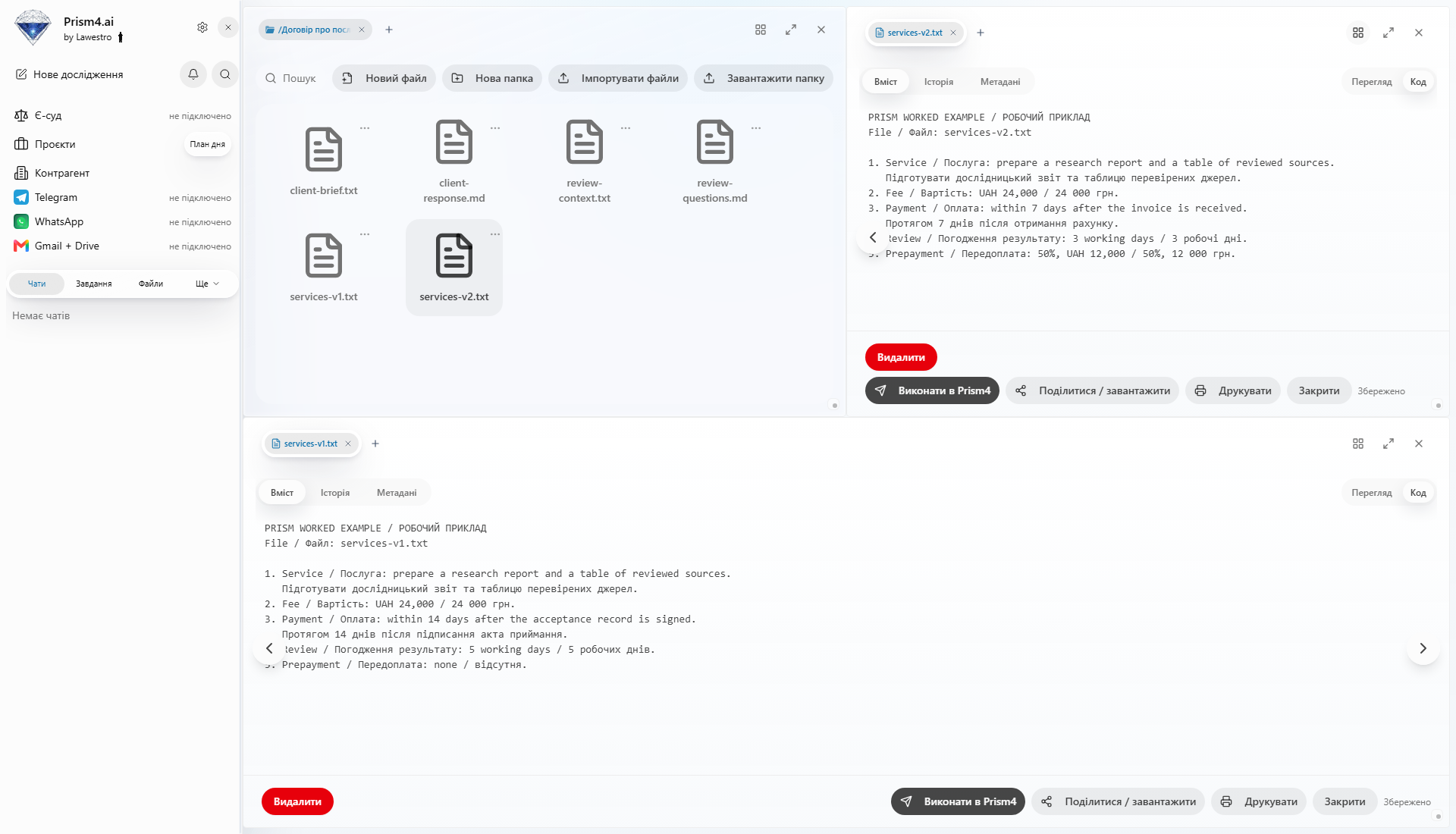Click Видалити in services-v2.txt panel
Screen dimensions: 1456x834
[901, 357]
